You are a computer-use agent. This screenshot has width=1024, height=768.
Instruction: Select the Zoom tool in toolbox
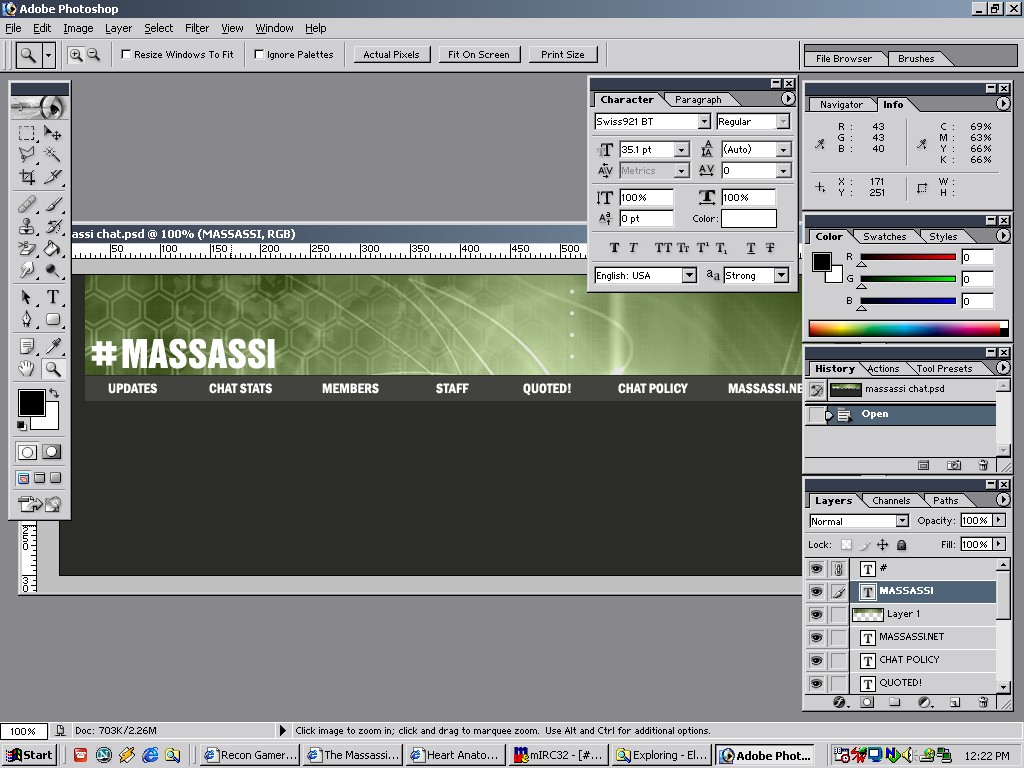click(52, 368)
